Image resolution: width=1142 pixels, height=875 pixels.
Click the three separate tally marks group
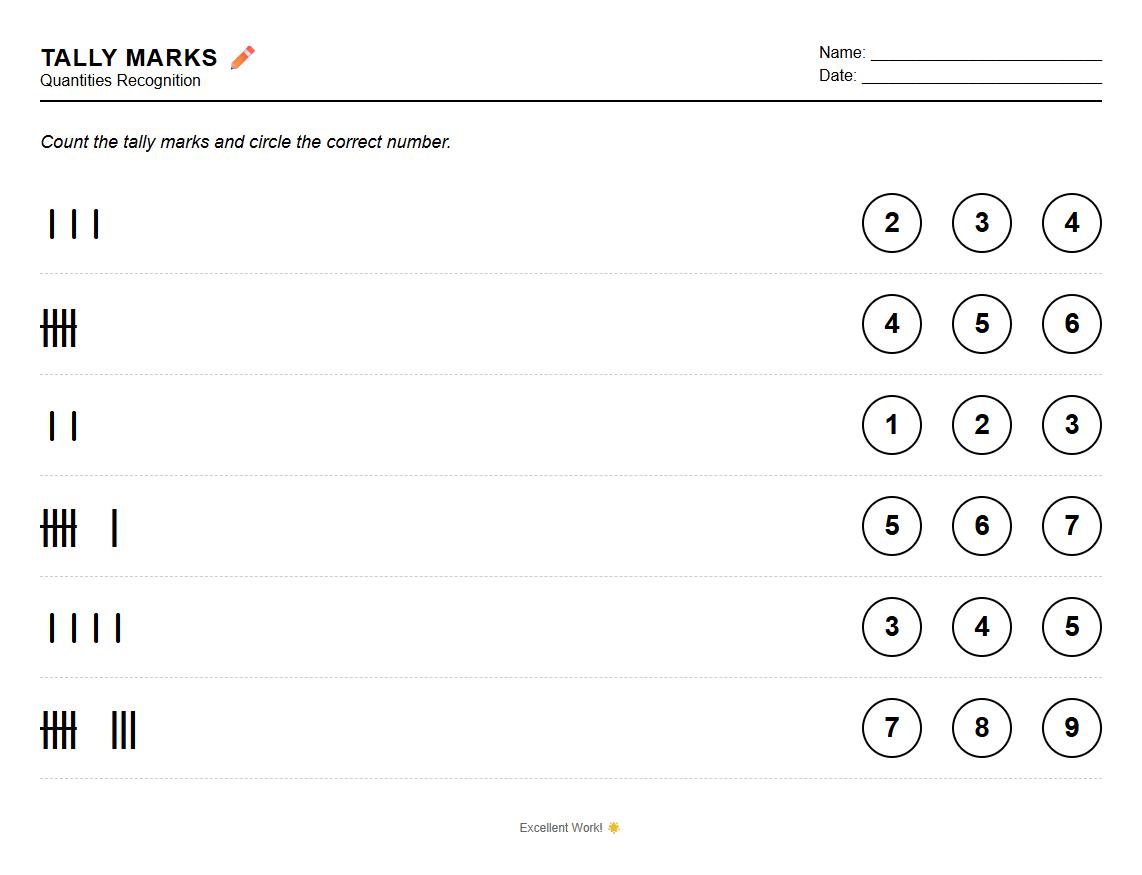[x=74, y=224]
